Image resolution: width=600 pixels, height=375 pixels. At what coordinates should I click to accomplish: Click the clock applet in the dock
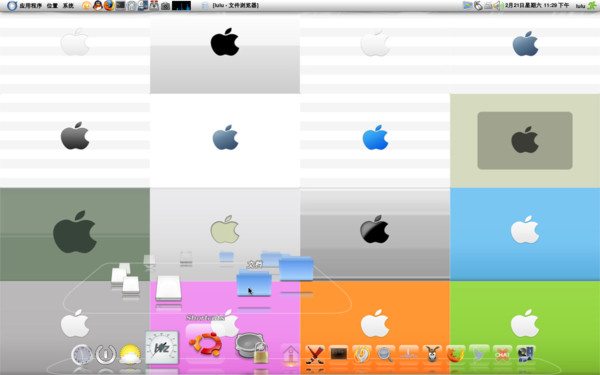(x=82, y=355)
